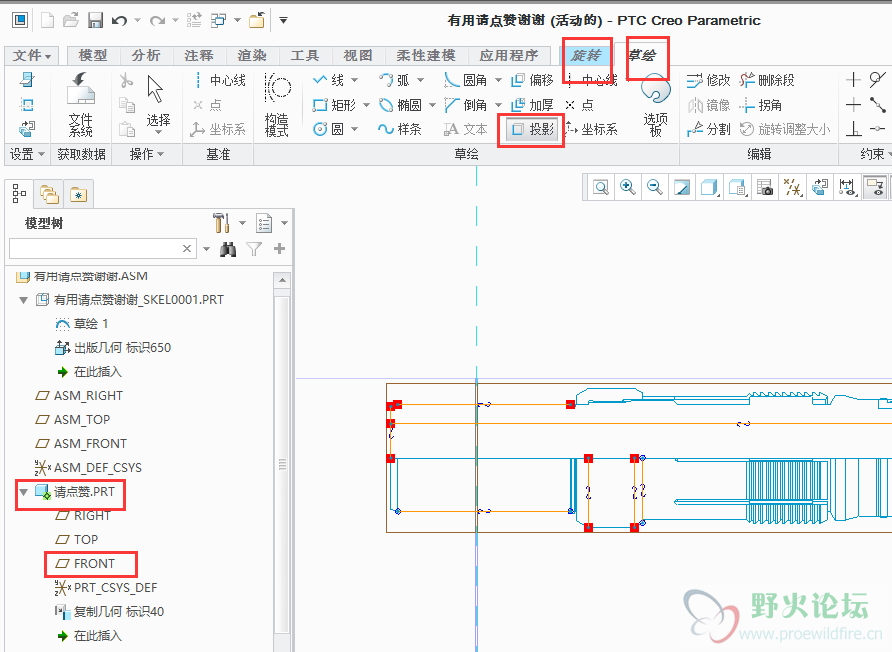This screenshot has width=892, height=652.
Task: Click the Project (投影) button
Action: (532, 130)
